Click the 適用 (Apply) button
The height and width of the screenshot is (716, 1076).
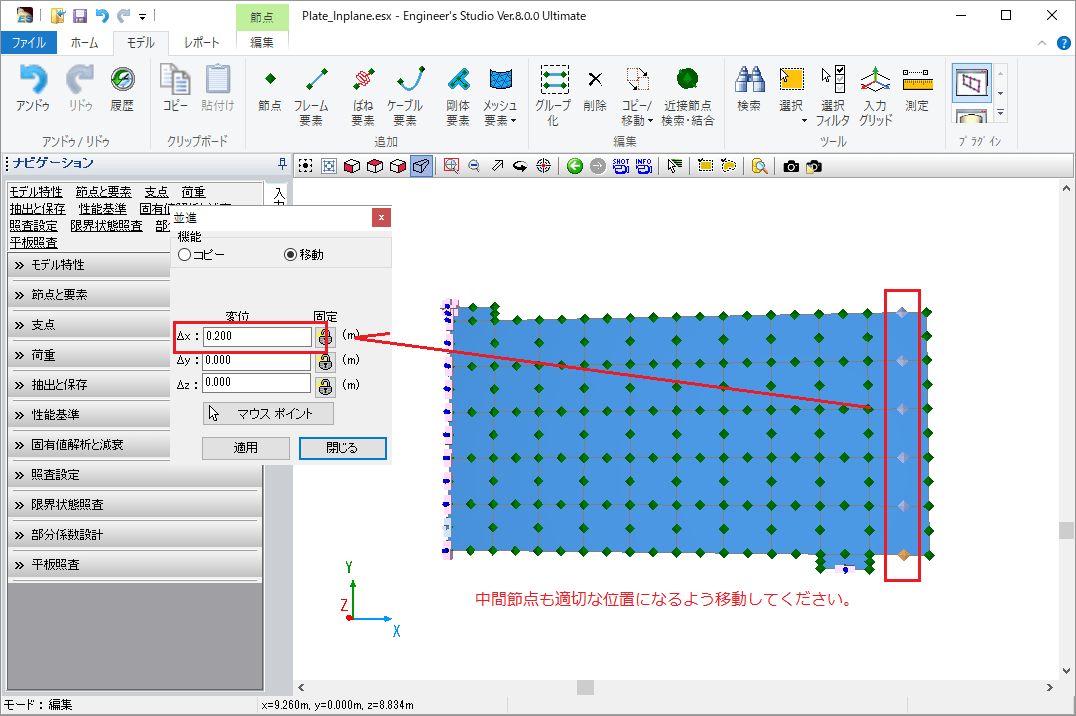pos(246,448)
